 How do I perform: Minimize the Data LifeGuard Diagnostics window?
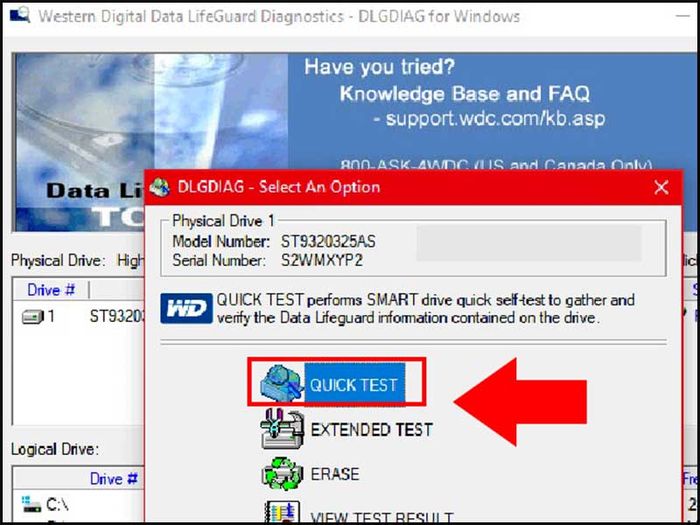pos(683,16)
